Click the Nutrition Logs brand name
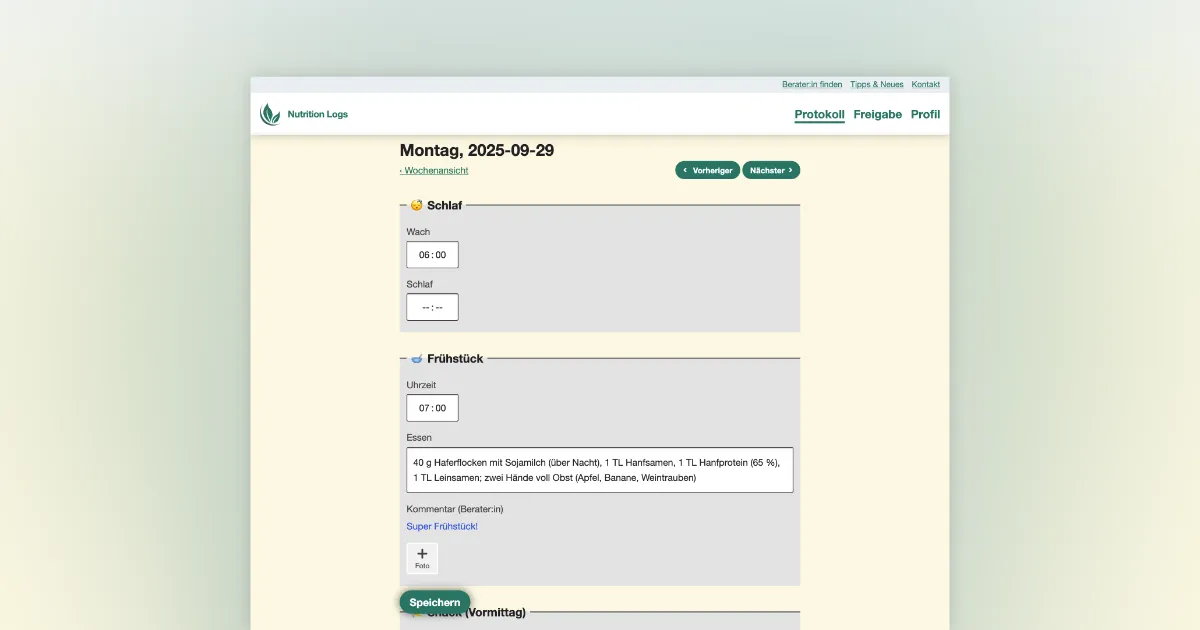Viewport: 1200px width, 630px height. [317, 115]
